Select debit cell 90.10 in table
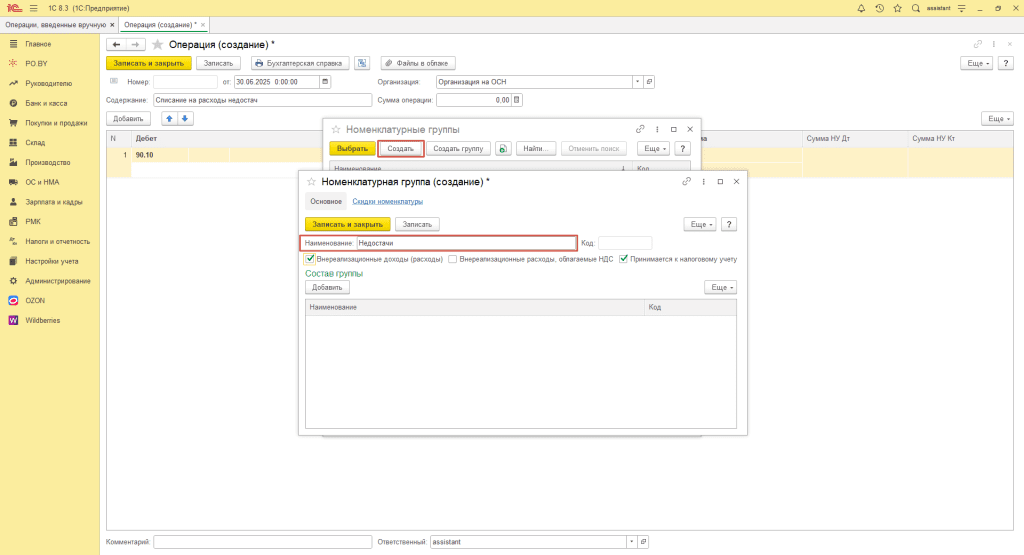Viewport: 1024px width, 555px height. tap(160, 155)
